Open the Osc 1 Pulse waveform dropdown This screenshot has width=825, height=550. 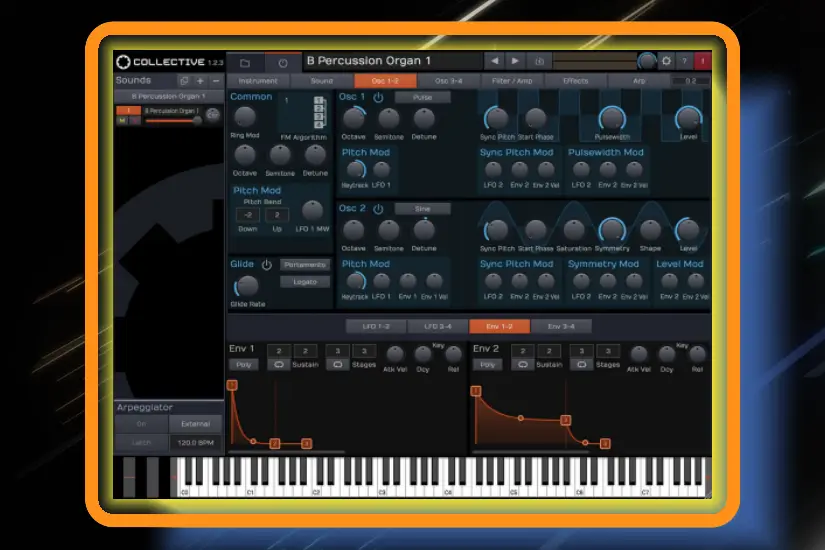(x=422, y=98)
